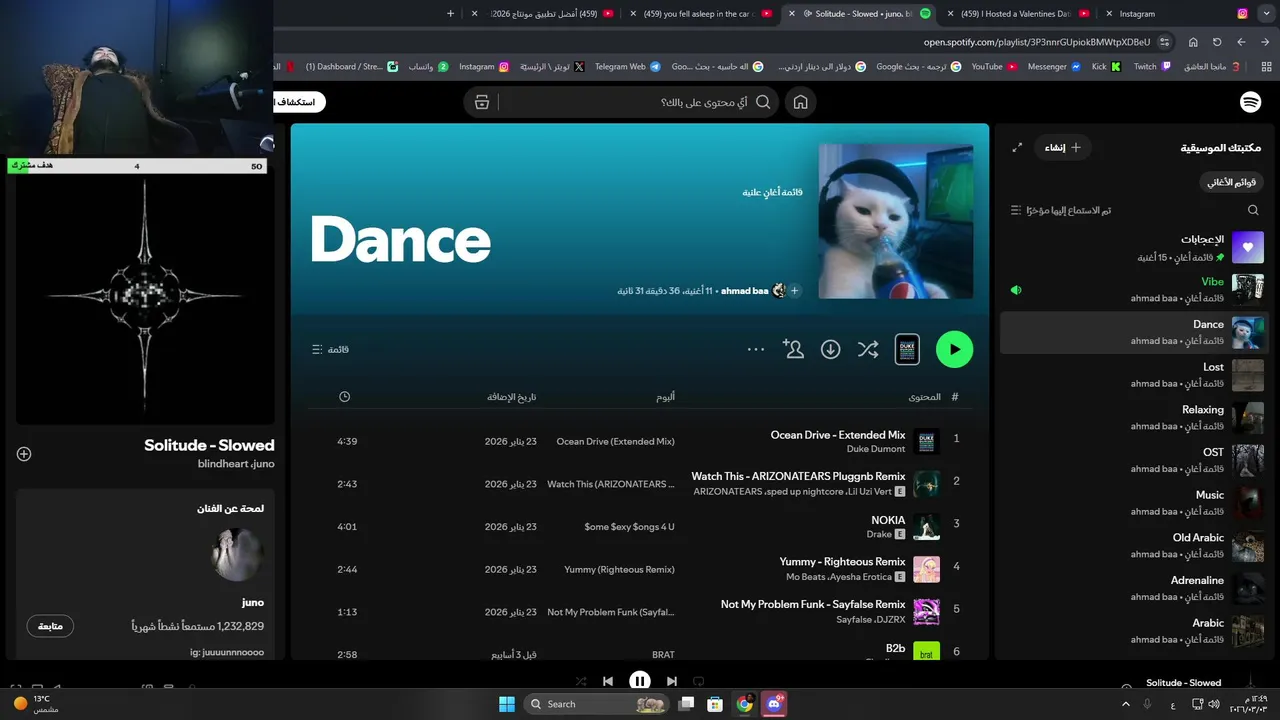Click the استكشاف button at the top

pos(299,102)
